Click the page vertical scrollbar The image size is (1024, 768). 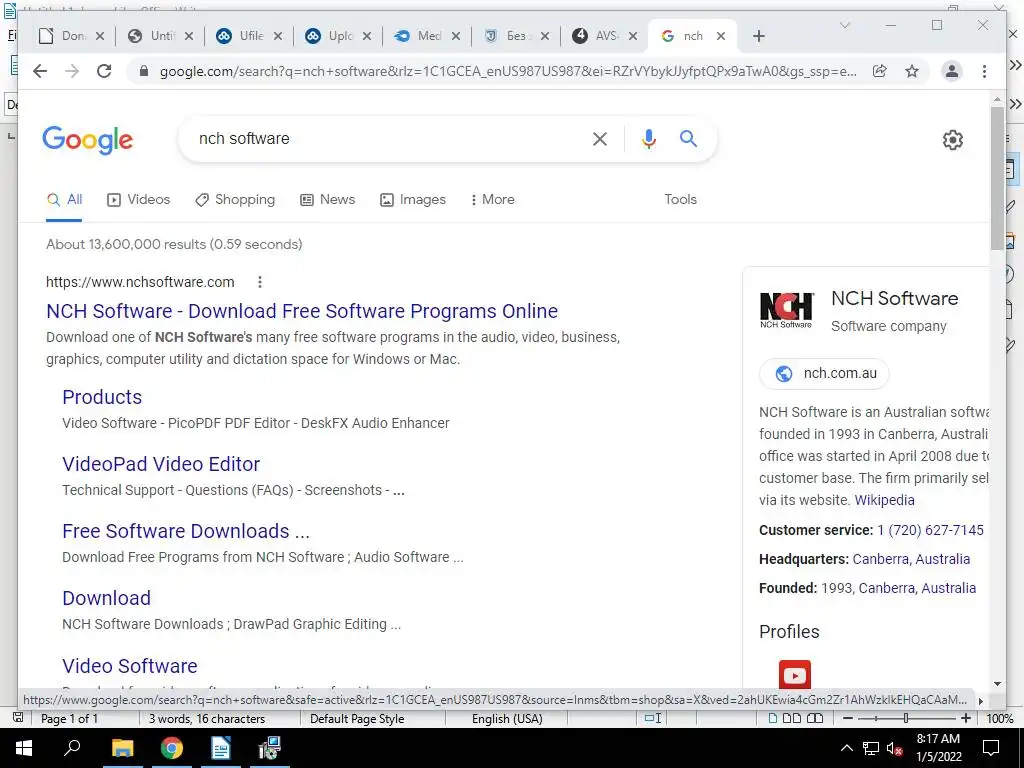(x=997, y=176)
